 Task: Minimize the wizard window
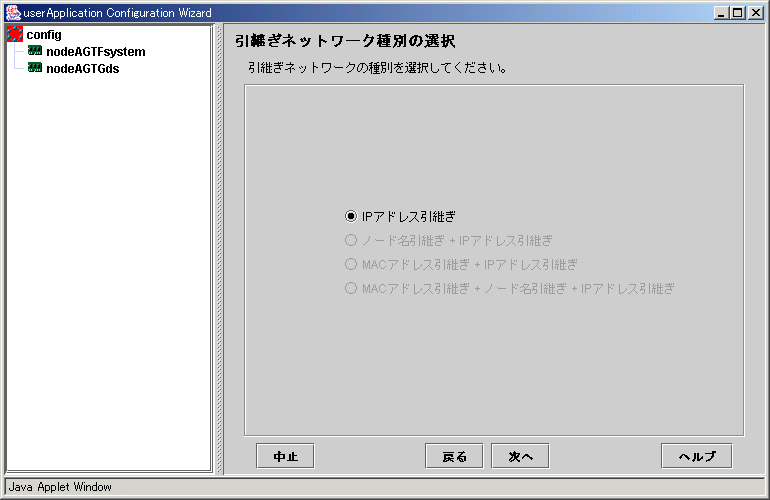tap(721, 13)
